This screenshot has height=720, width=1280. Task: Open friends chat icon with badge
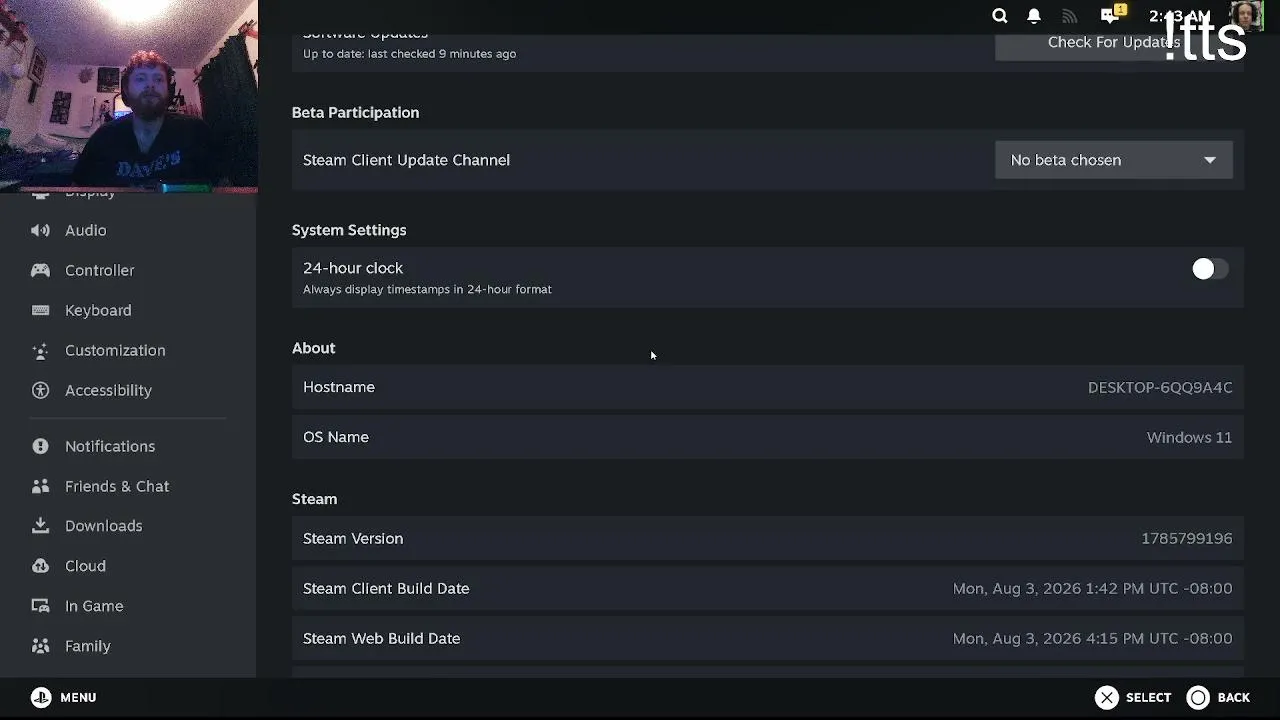[x=1112, y=14]
